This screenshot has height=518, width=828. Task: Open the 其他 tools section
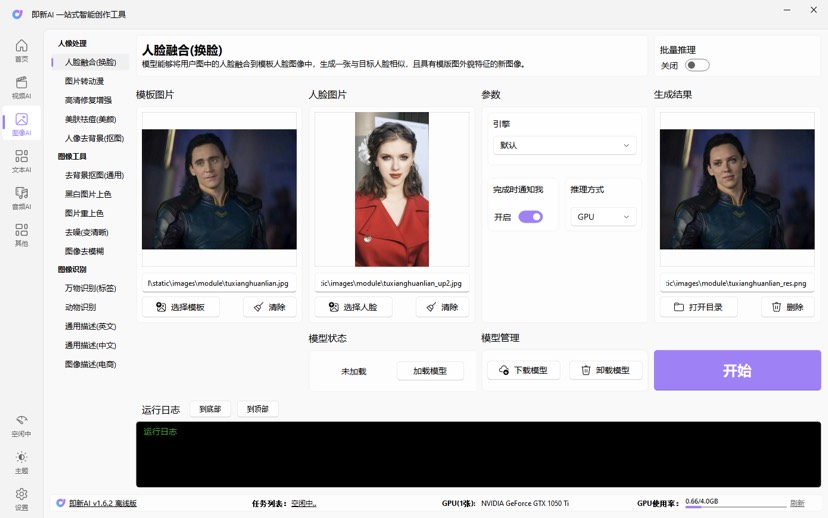tap(21, 235)
